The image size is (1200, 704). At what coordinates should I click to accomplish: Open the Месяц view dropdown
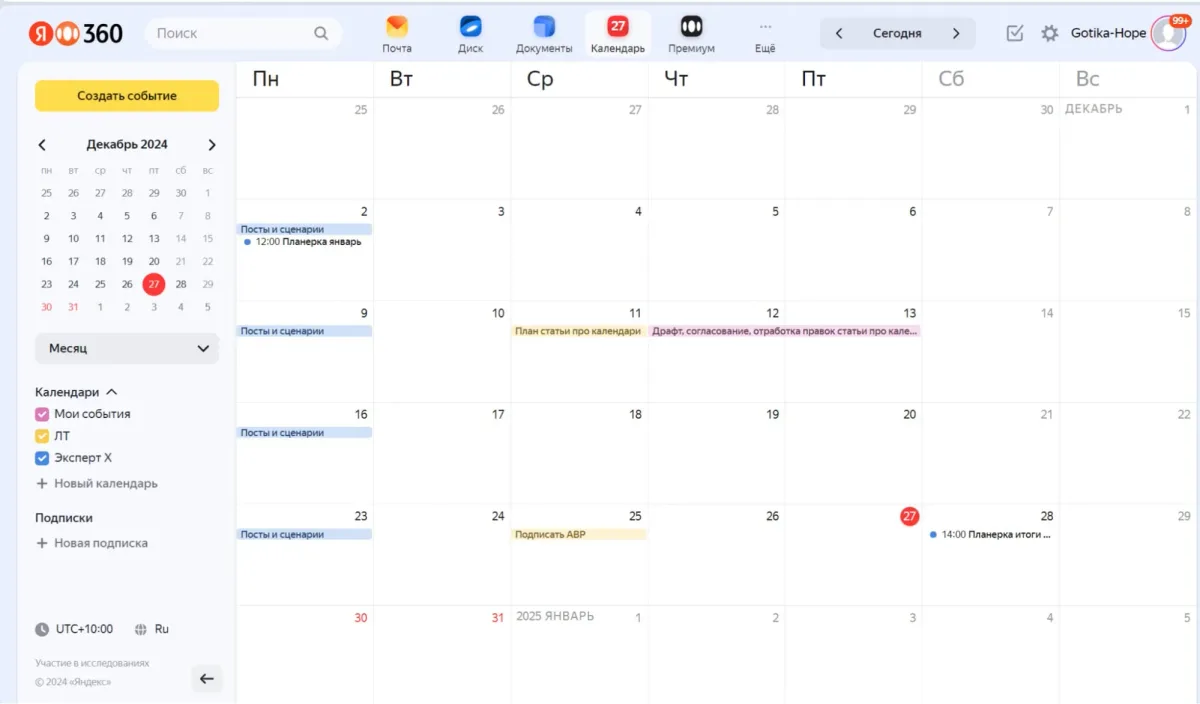click(127, 349)
